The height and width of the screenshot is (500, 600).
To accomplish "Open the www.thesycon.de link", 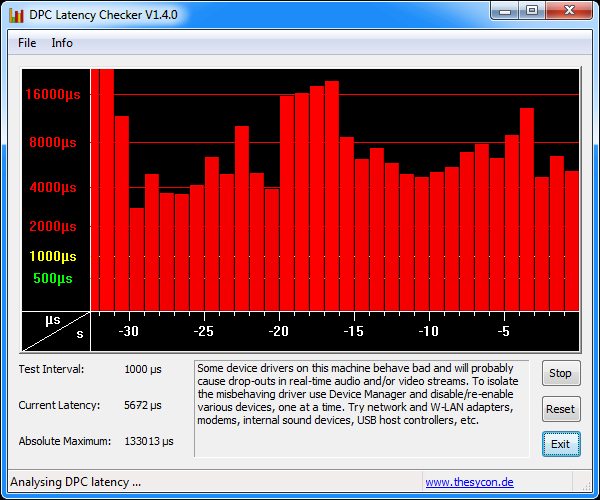I will pos(470,482).
